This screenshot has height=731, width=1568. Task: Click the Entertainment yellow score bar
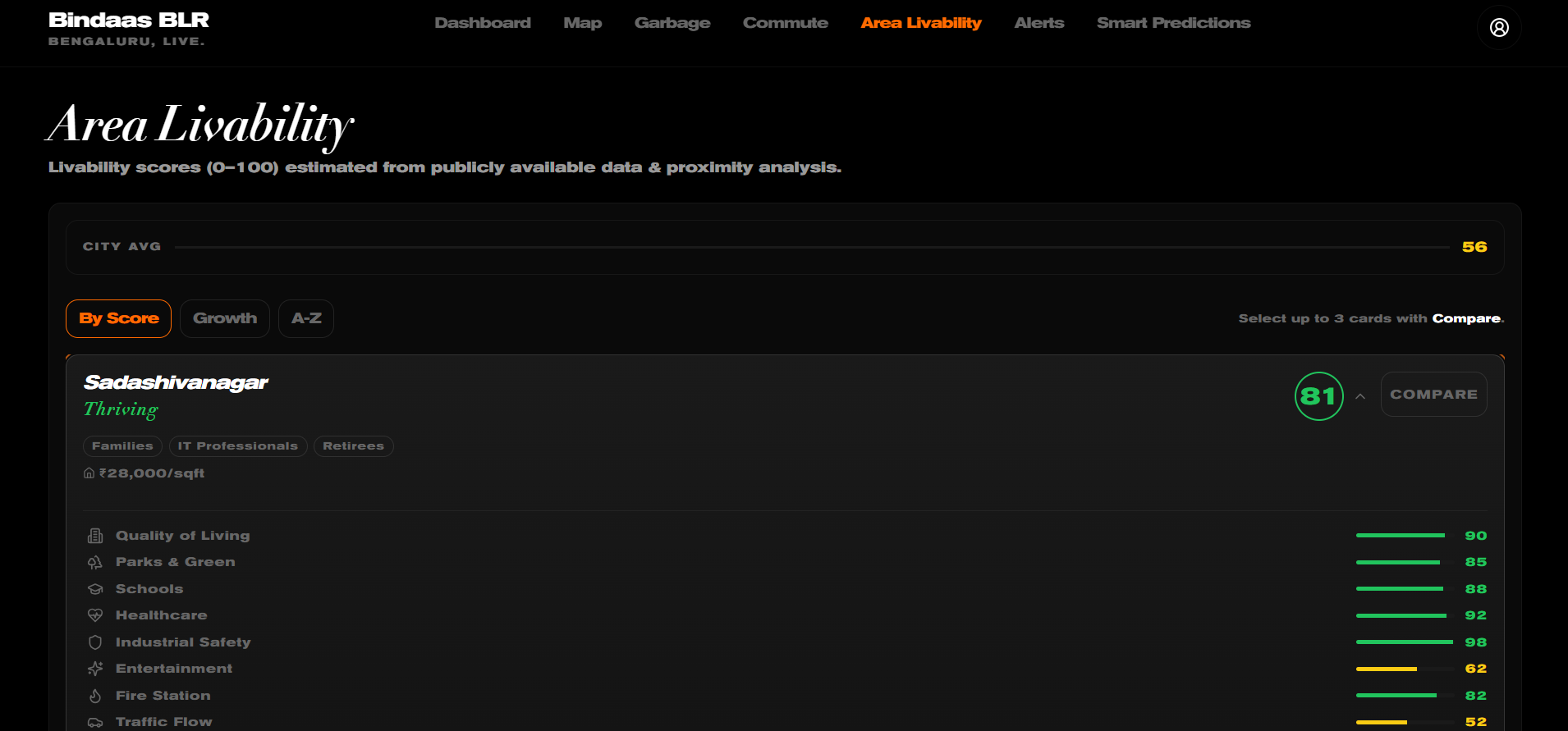tap(1405, 669)
